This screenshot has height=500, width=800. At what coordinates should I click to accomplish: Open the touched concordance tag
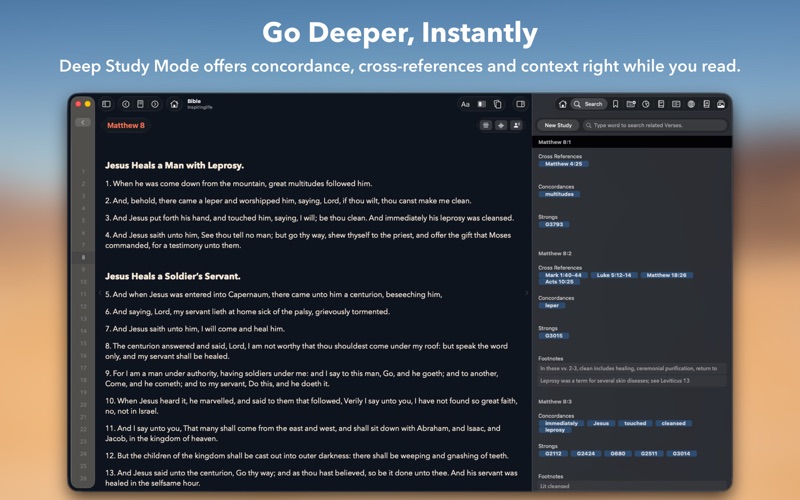[635, 423]
